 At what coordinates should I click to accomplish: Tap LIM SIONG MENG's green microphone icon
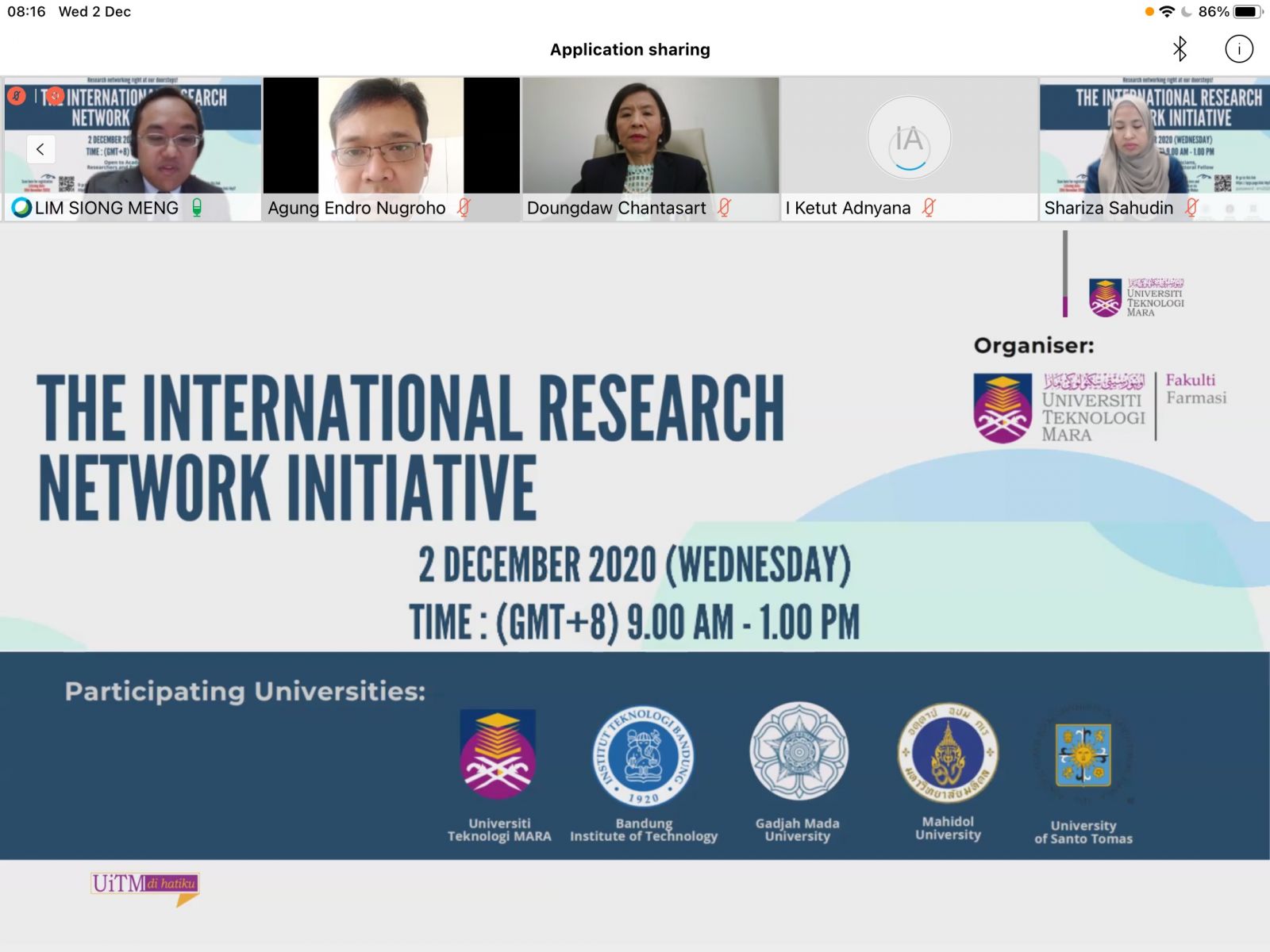point(197,208)
